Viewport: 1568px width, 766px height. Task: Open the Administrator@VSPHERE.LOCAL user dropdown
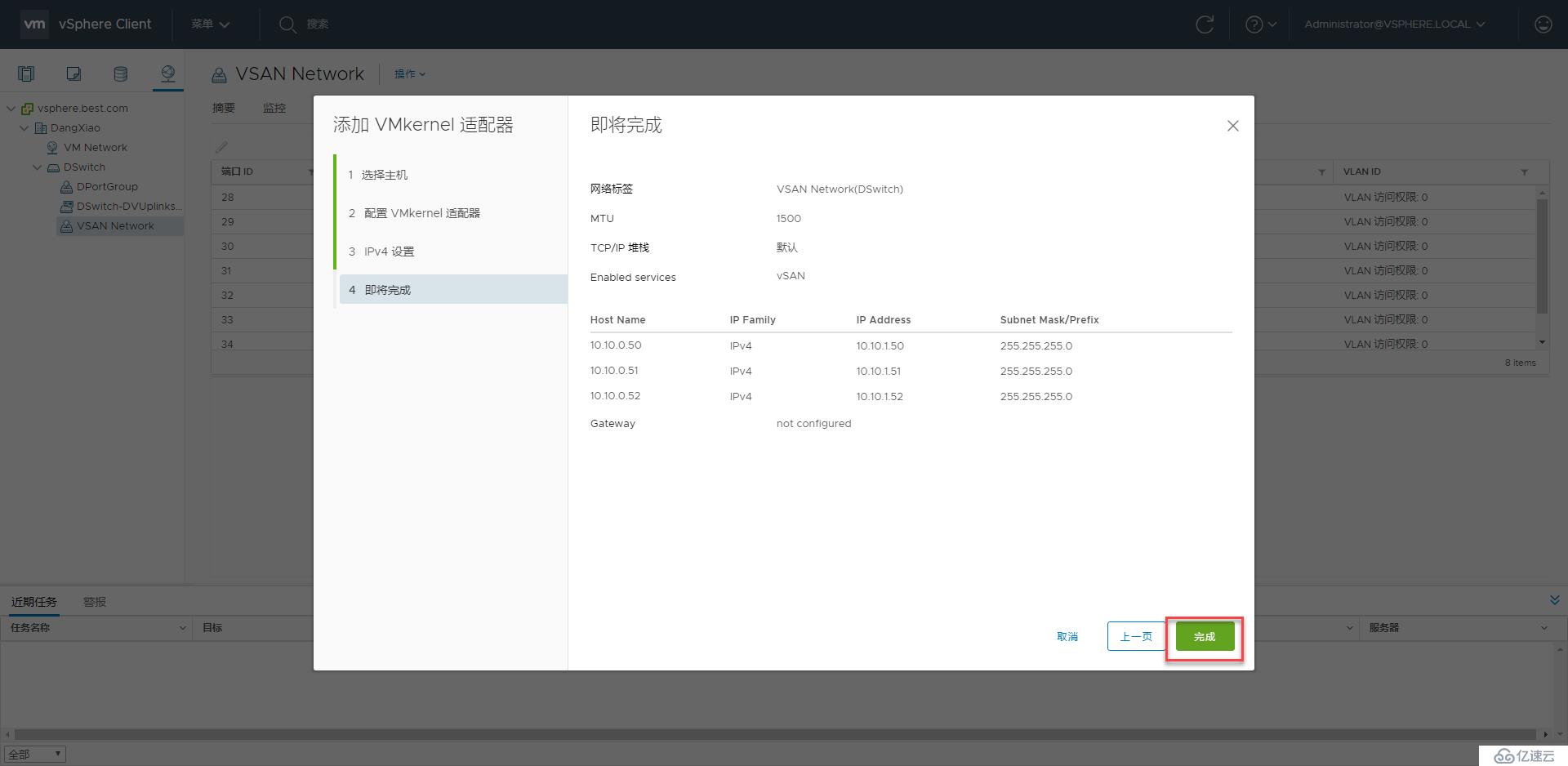coord(1394,24)
